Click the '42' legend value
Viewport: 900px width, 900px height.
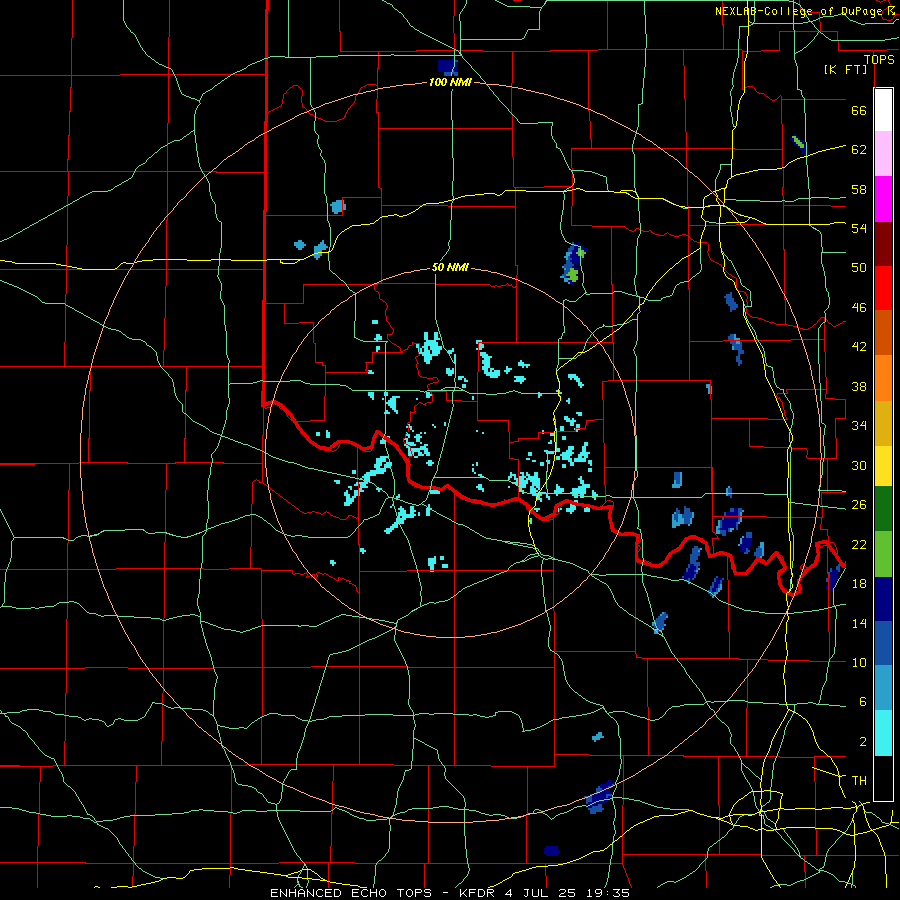859,347
